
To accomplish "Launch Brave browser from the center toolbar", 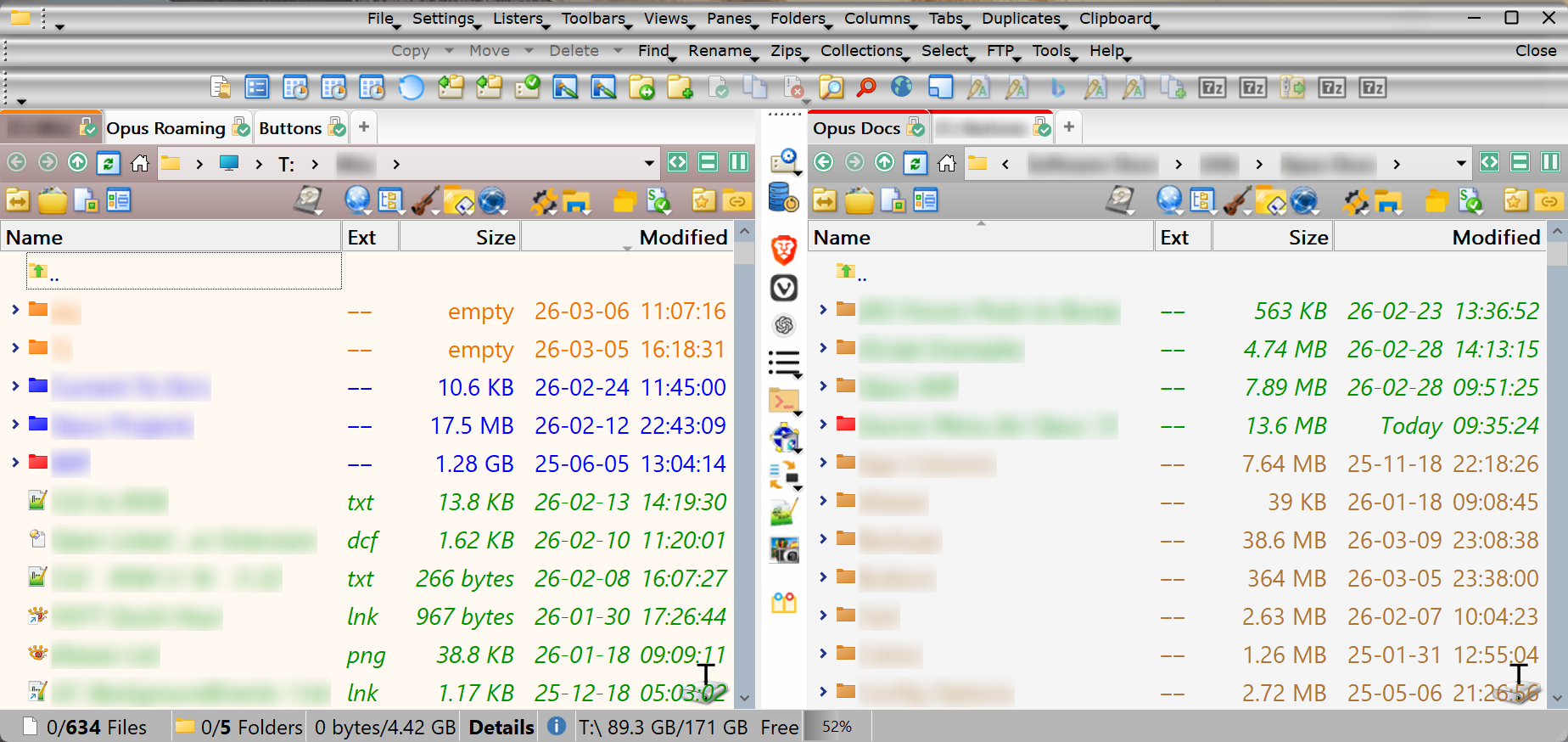I will point(784,250).
